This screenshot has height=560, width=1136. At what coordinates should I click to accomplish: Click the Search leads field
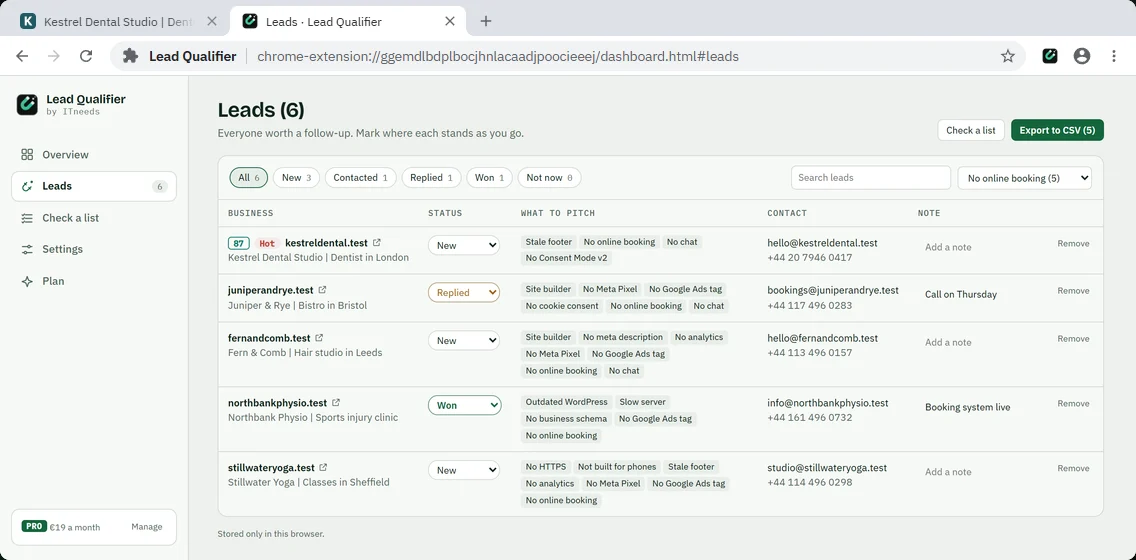870,177
